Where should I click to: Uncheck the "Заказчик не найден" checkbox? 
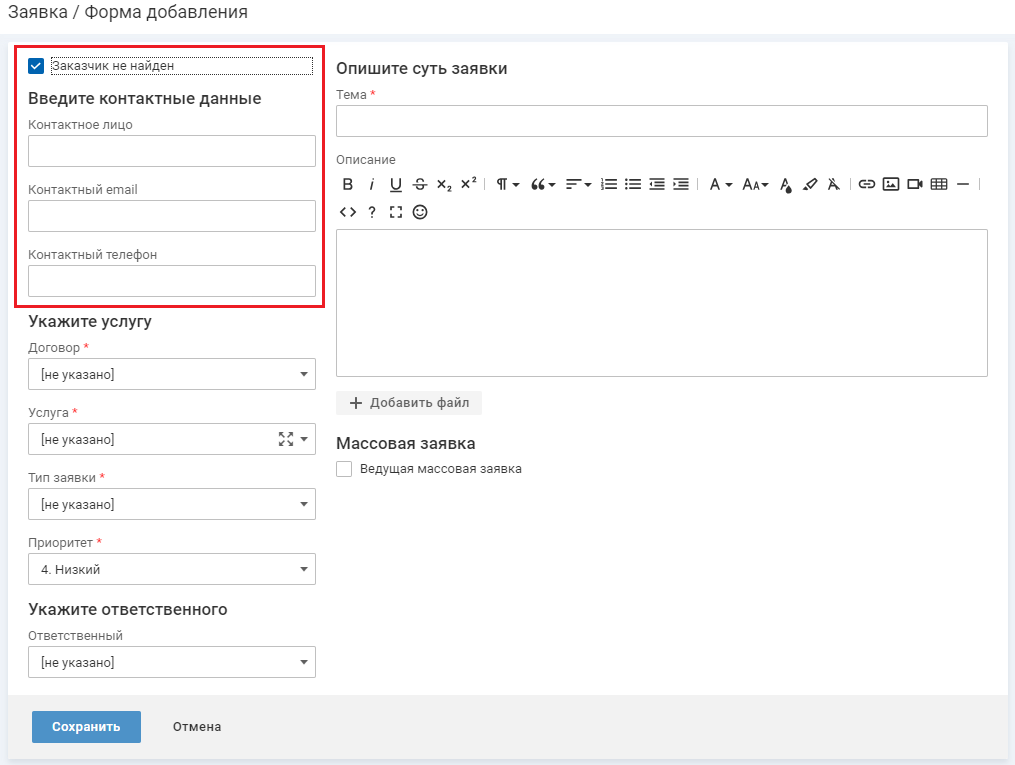(36, 66)
